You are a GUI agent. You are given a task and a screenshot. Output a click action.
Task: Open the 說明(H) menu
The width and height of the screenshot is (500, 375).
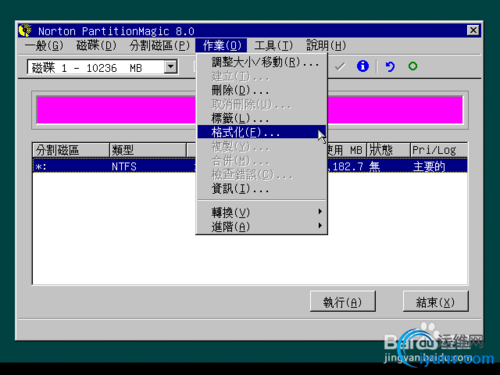[x=326, y=46]
